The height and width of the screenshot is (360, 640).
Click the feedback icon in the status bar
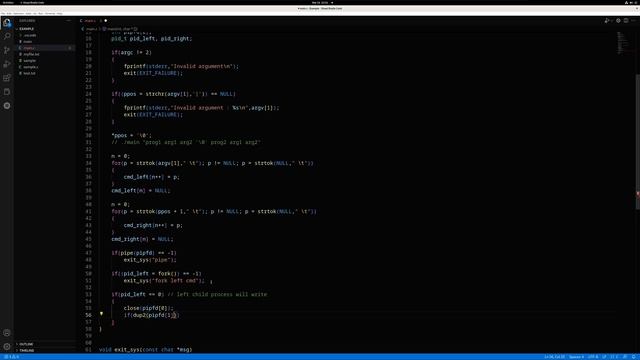(x=625, y=357)
